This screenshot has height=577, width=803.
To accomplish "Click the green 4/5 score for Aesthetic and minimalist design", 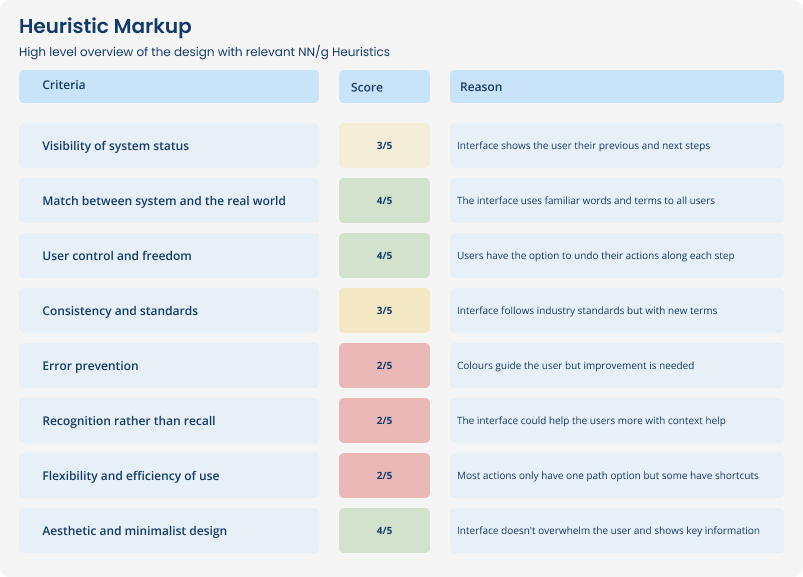I will 384,531.
